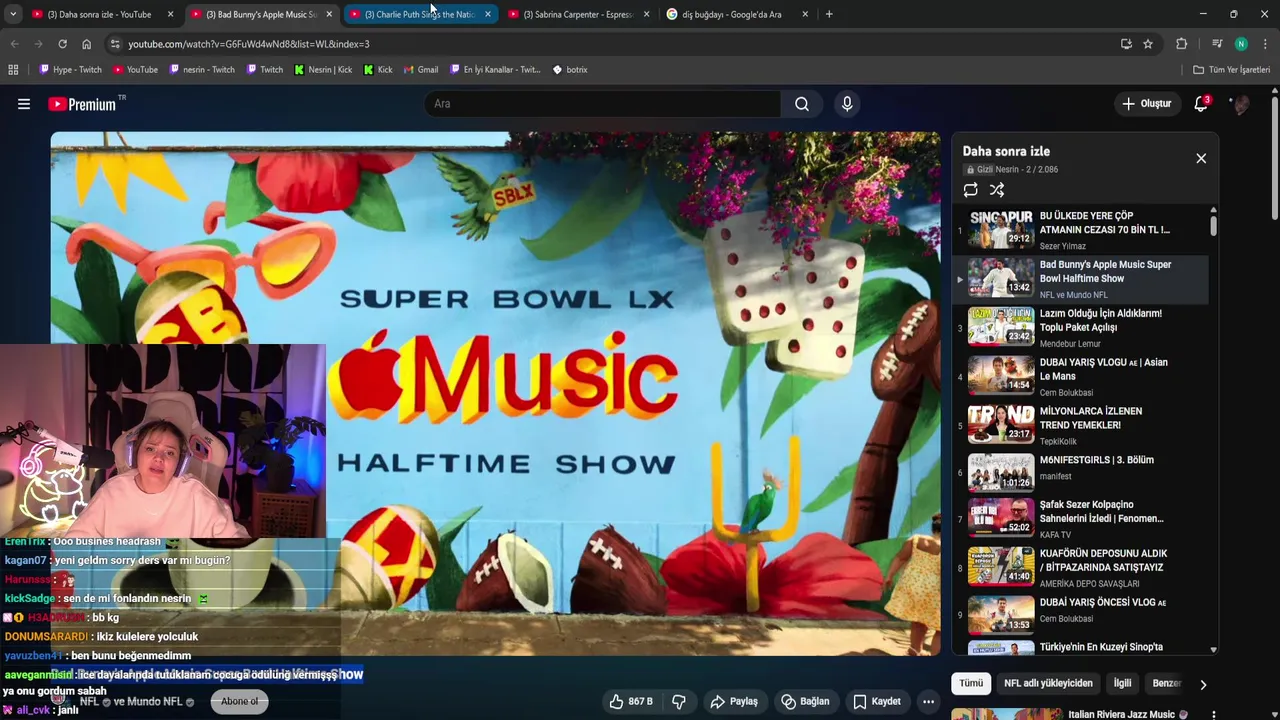Click the main video player
Screen dimensions: 1280x720
coord(495,393)
